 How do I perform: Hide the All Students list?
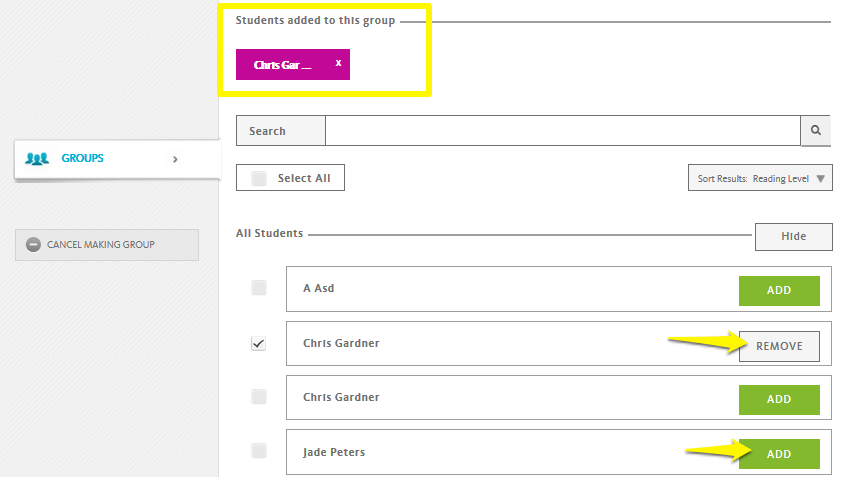[794, 237]
